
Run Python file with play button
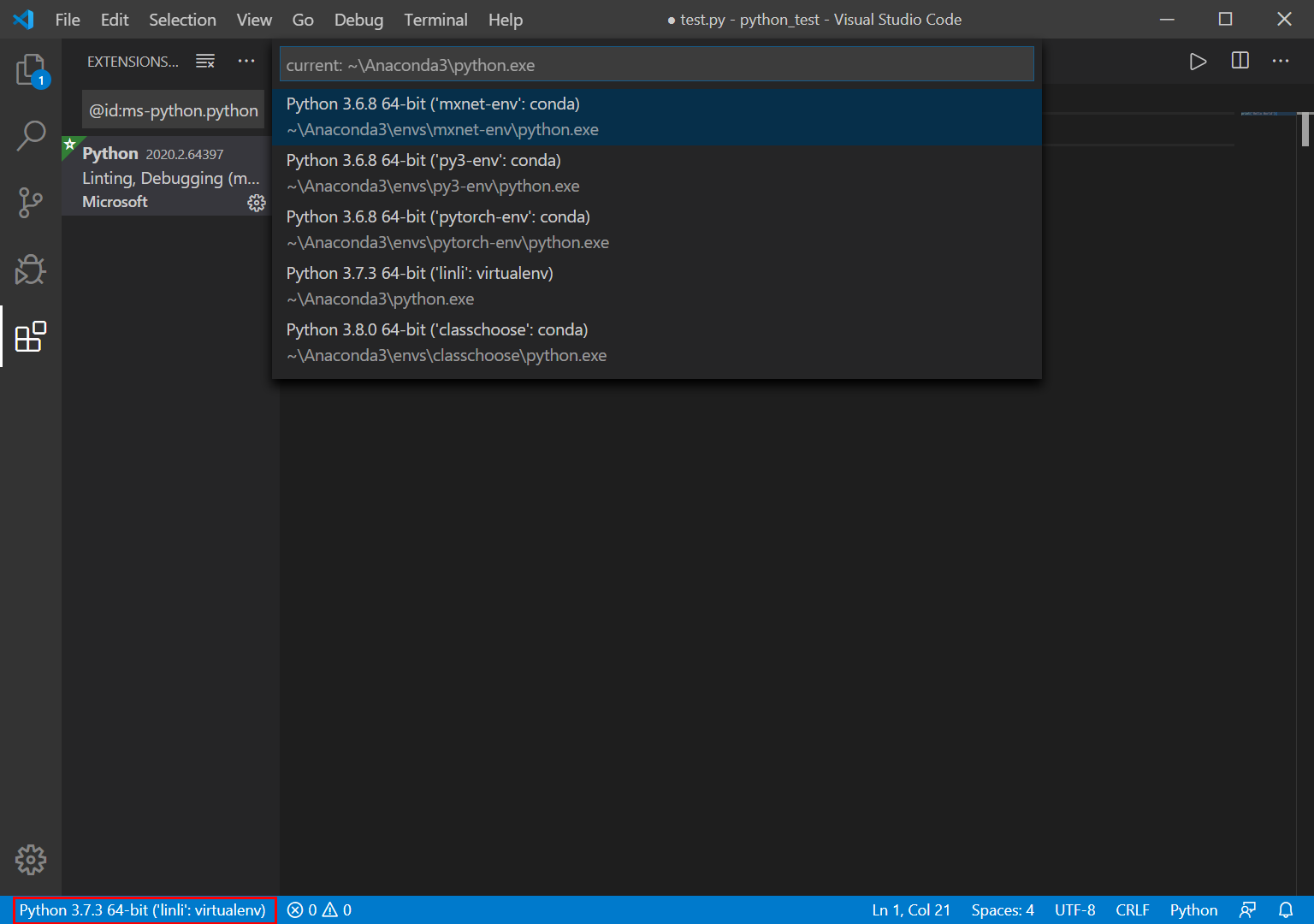coord(1198,61)
